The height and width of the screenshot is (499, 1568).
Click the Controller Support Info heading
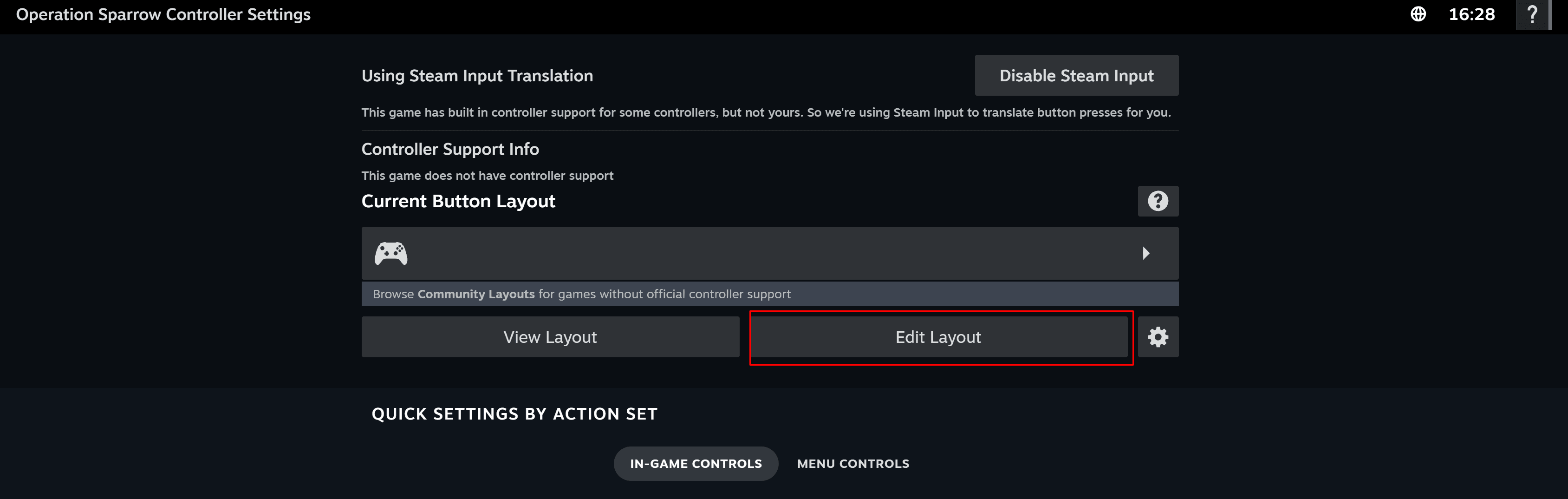(x=450, y=149)
